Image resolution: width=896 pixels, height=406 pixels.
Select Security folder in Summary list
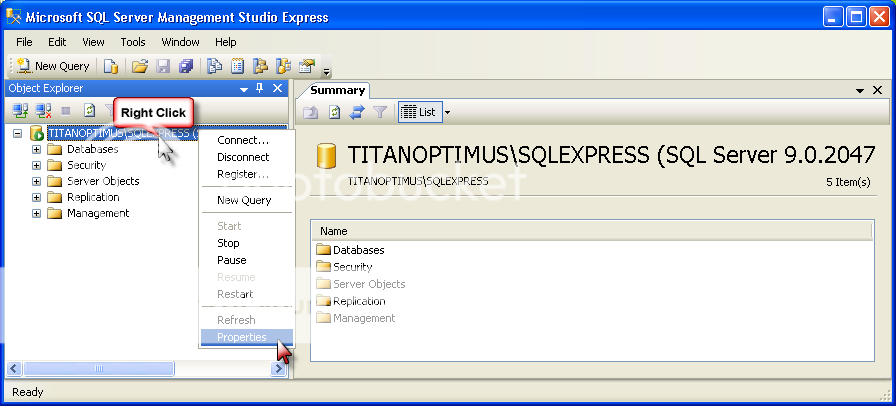(x=345, y=267)
